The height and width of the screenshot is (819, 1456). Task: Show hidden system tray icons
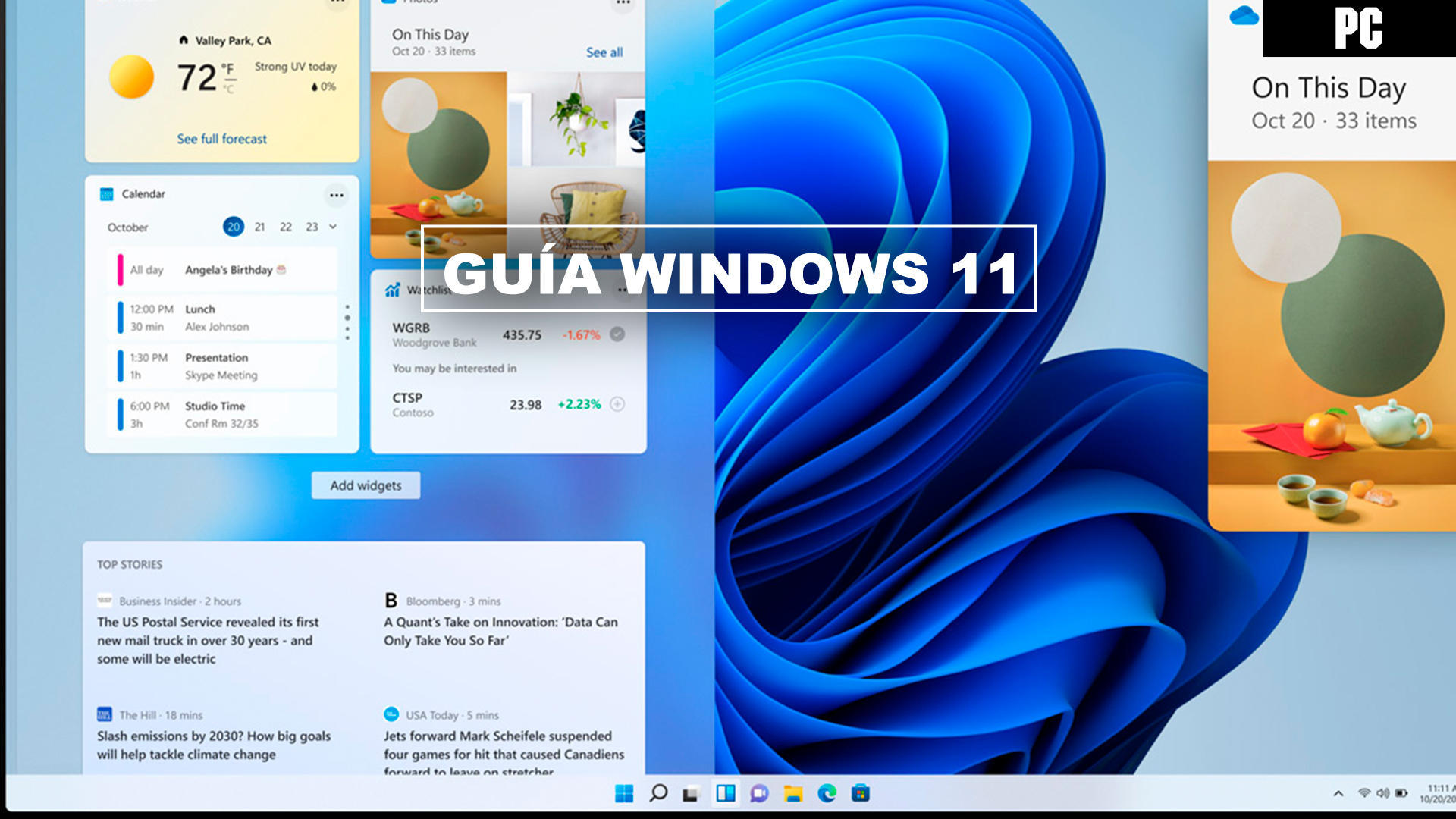click(1339, 792)
